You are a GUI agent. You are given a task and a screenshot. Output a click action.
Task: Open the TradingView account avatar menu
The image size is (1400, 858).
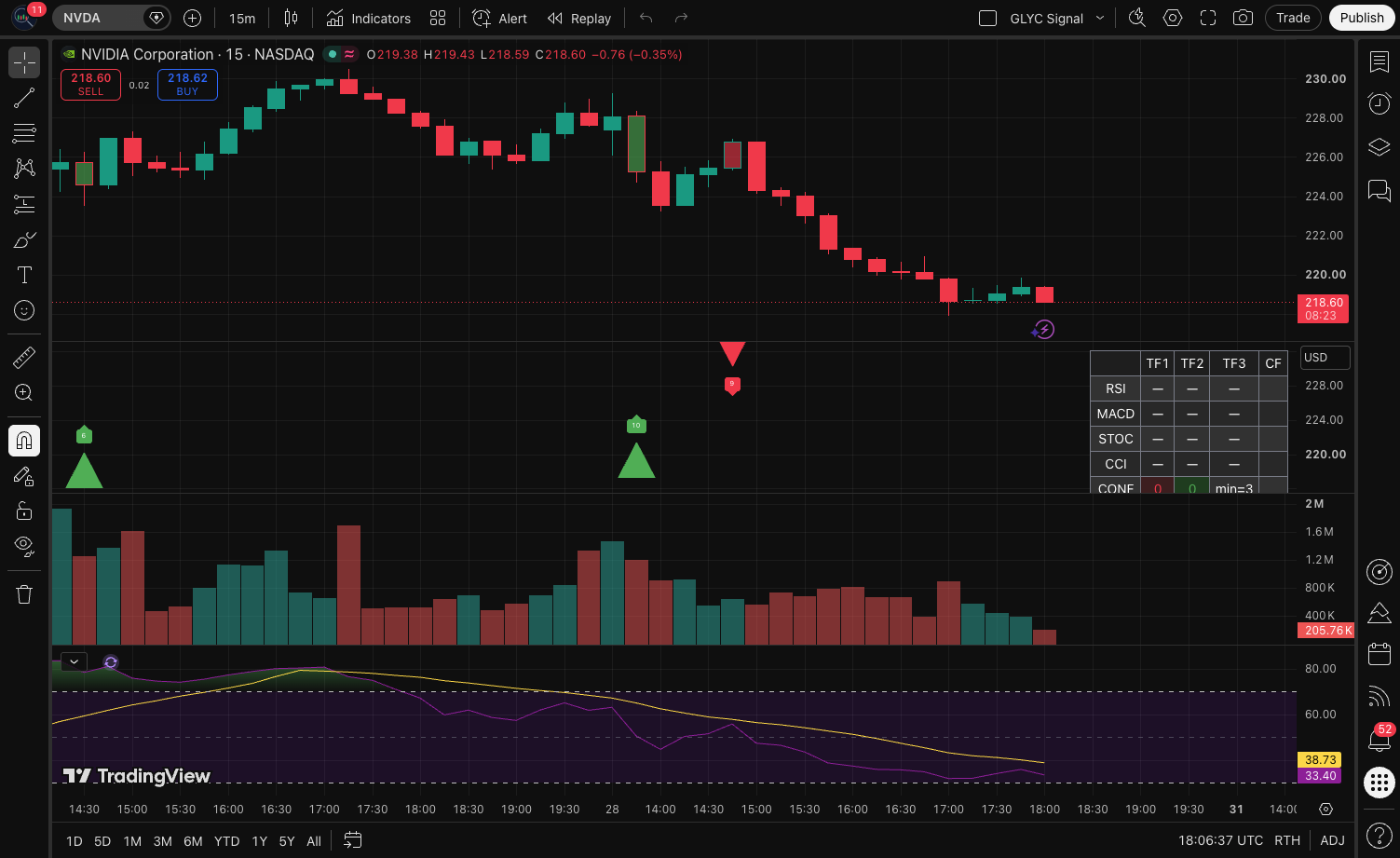pyautogui.click(x=23, y=17)
